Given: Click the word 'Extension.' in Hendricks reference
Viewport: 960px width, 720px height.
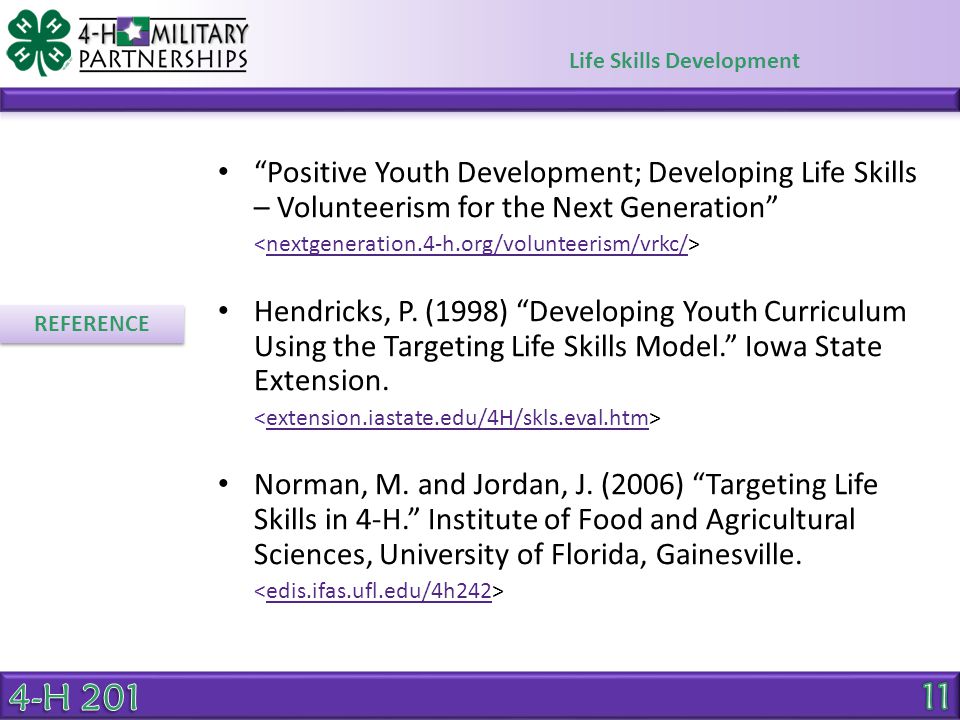Looking at the screenshot, I should pos(321,381).
